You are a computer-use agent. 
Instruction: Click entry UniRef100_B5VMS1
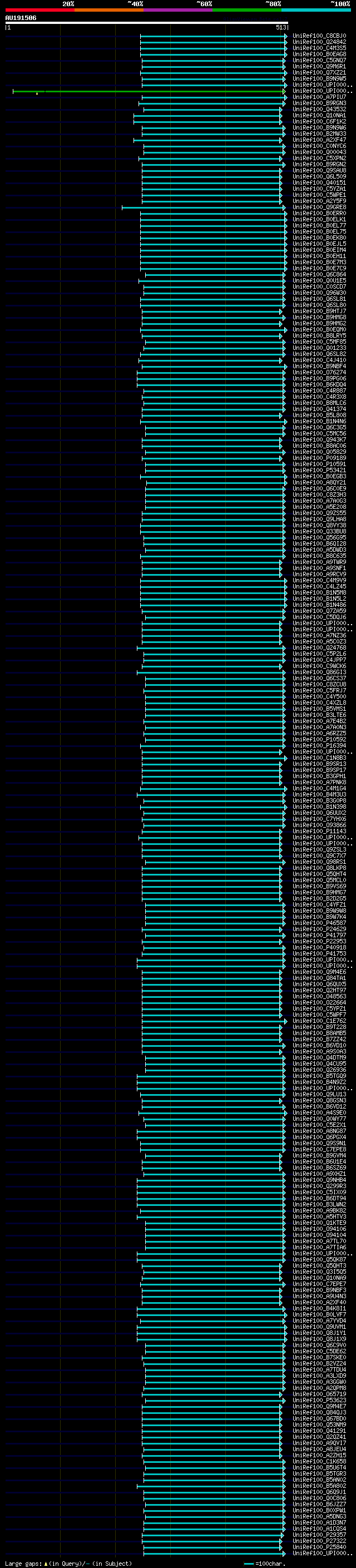319,709
